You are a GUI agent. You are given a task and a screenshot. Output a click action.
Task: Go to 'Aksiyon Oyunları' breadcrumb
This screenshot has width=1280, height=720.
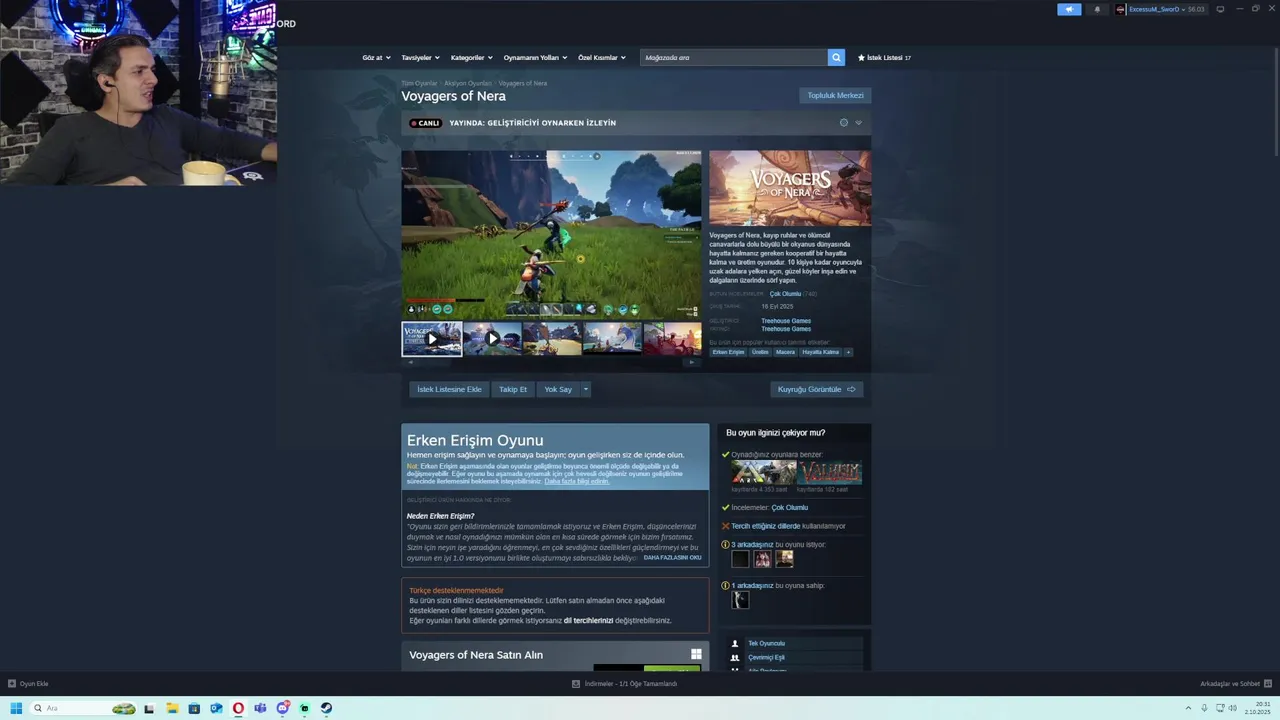(468, 83)
